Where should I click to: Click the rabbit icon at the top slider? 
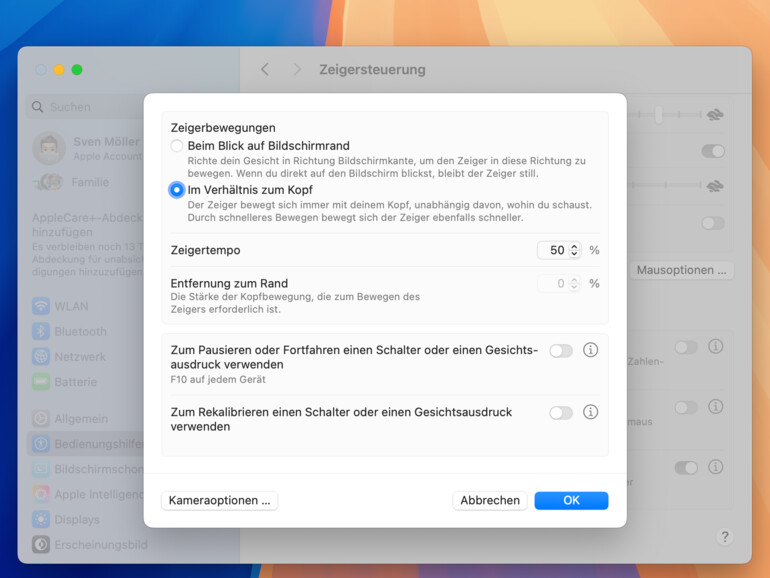click(x=715, y=115)
